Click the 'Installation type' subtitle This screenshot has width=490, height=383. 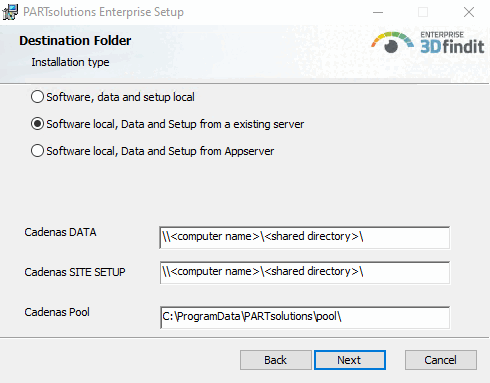tap(70, 62)
